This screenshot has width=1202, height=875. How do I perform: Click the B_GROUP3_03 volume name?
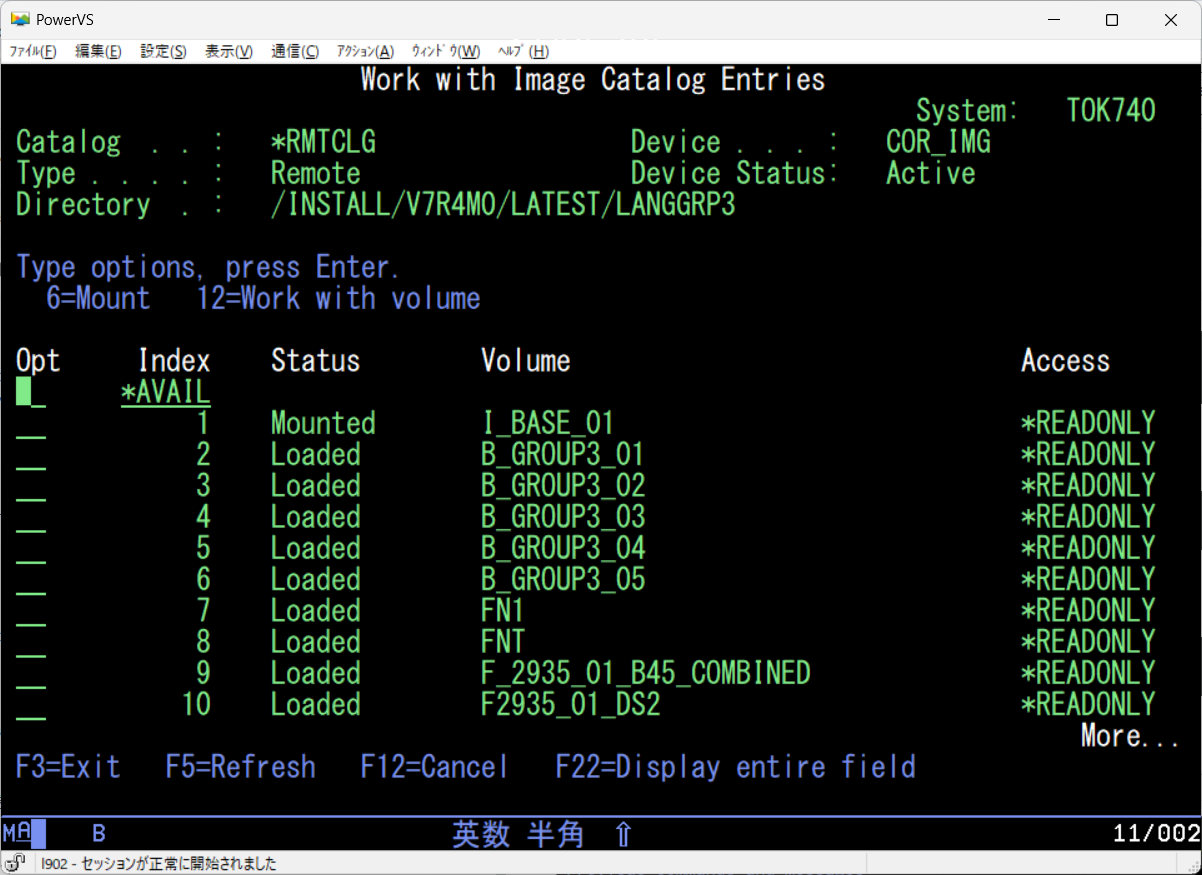(562, 517)
